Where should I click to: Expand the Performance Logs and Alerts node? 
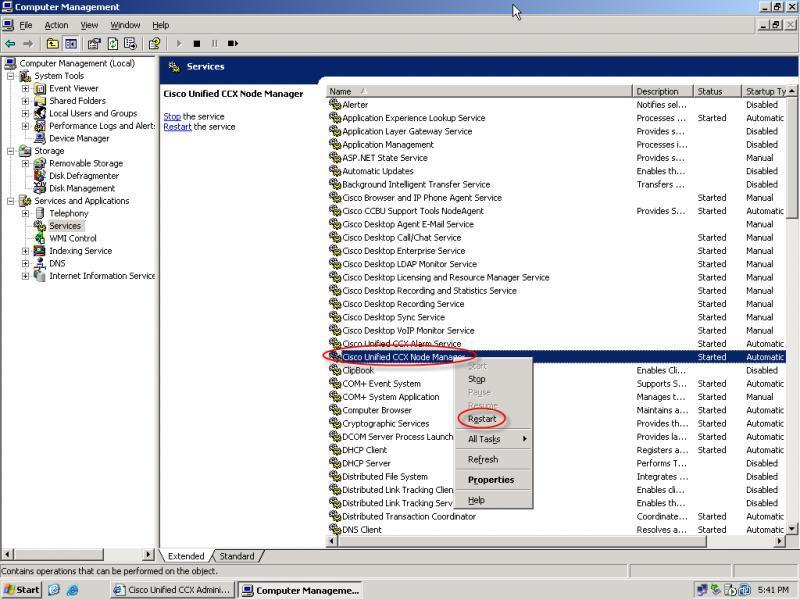click(25, 126)
